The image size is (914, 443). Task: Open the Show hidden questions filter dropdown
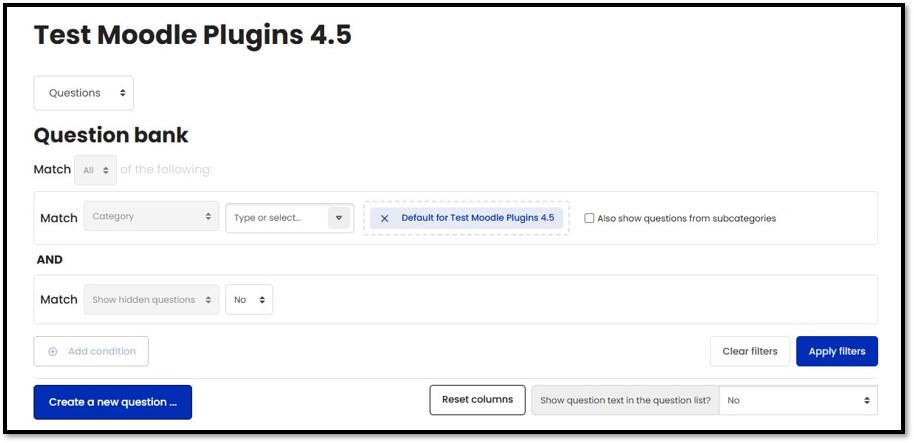tap(152, 300)
